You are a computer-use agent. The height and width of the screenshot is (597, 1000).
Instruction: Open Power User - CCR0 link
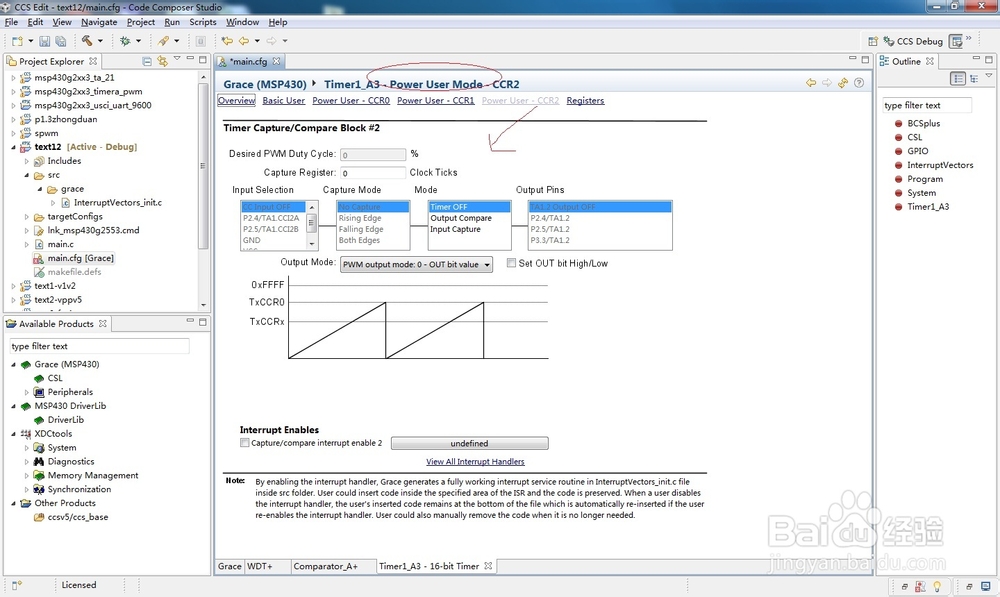[x=351, y=101]
